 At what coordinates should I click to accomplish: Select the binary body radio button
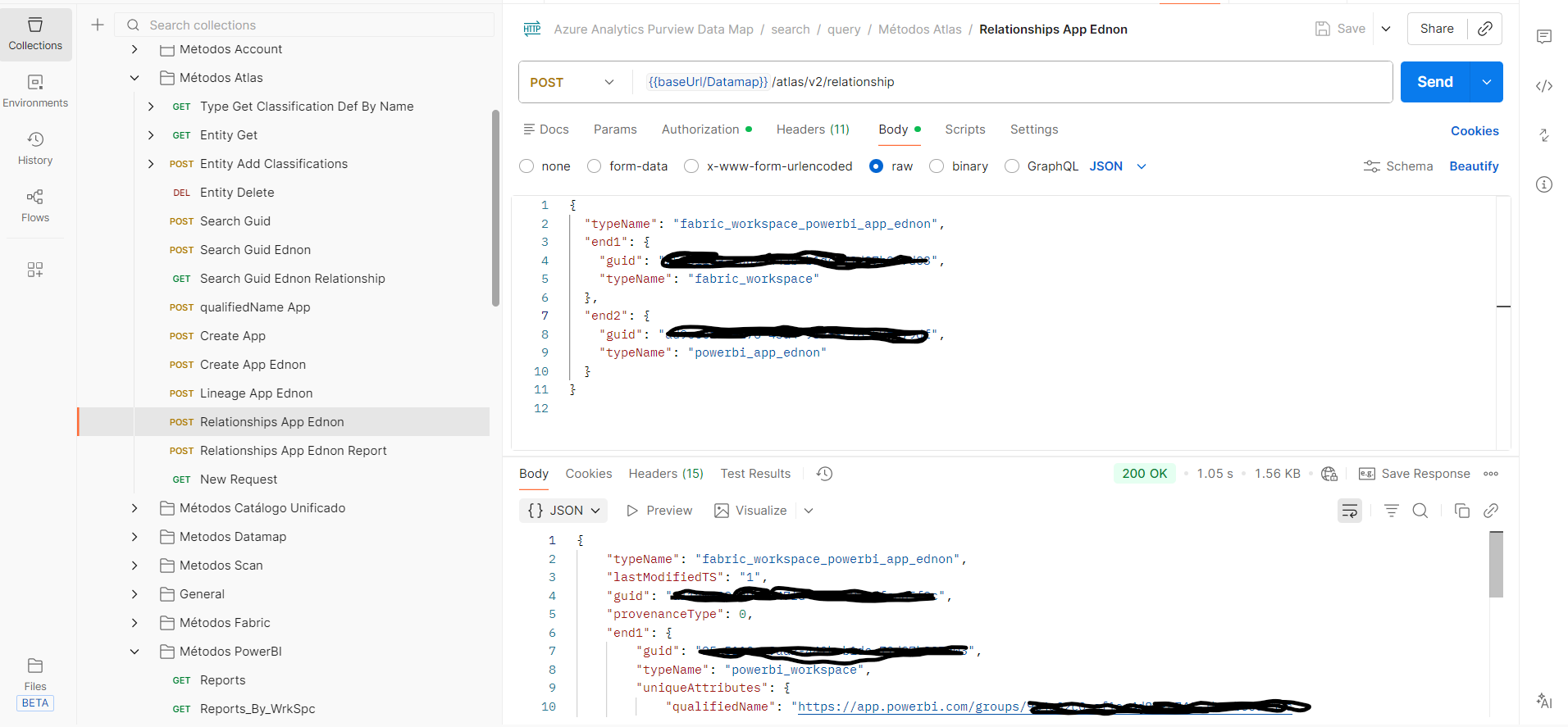click(937, 166)
